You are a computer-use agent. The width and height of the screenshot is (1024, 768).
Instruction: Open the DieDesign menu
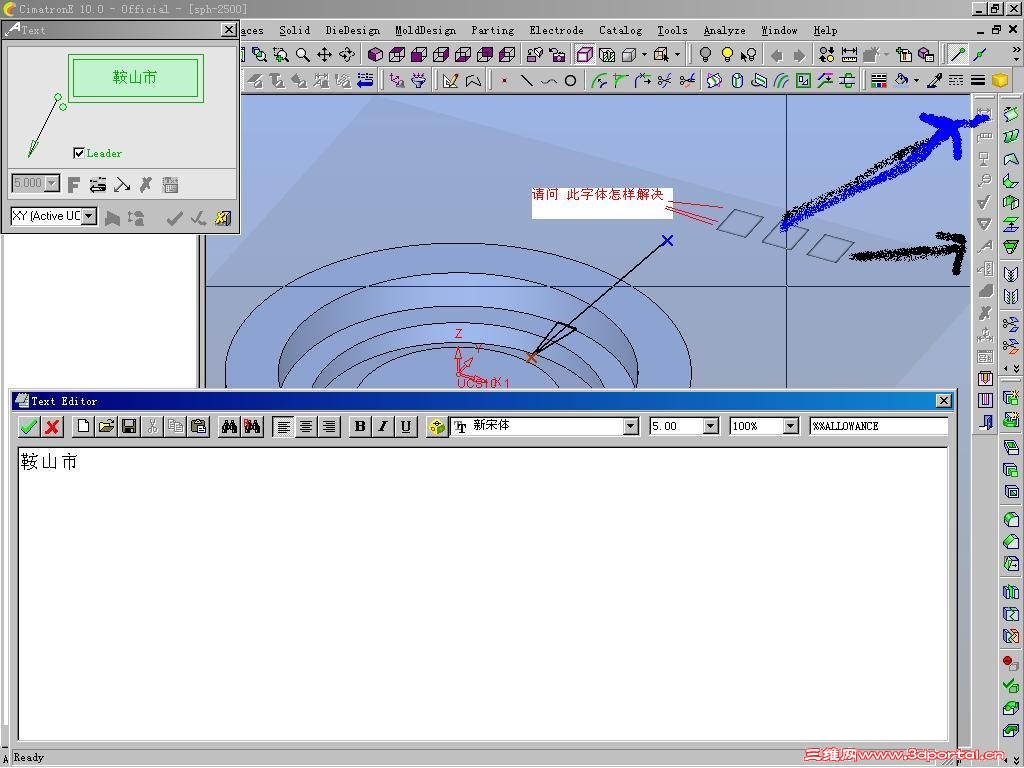pos(353,30)
